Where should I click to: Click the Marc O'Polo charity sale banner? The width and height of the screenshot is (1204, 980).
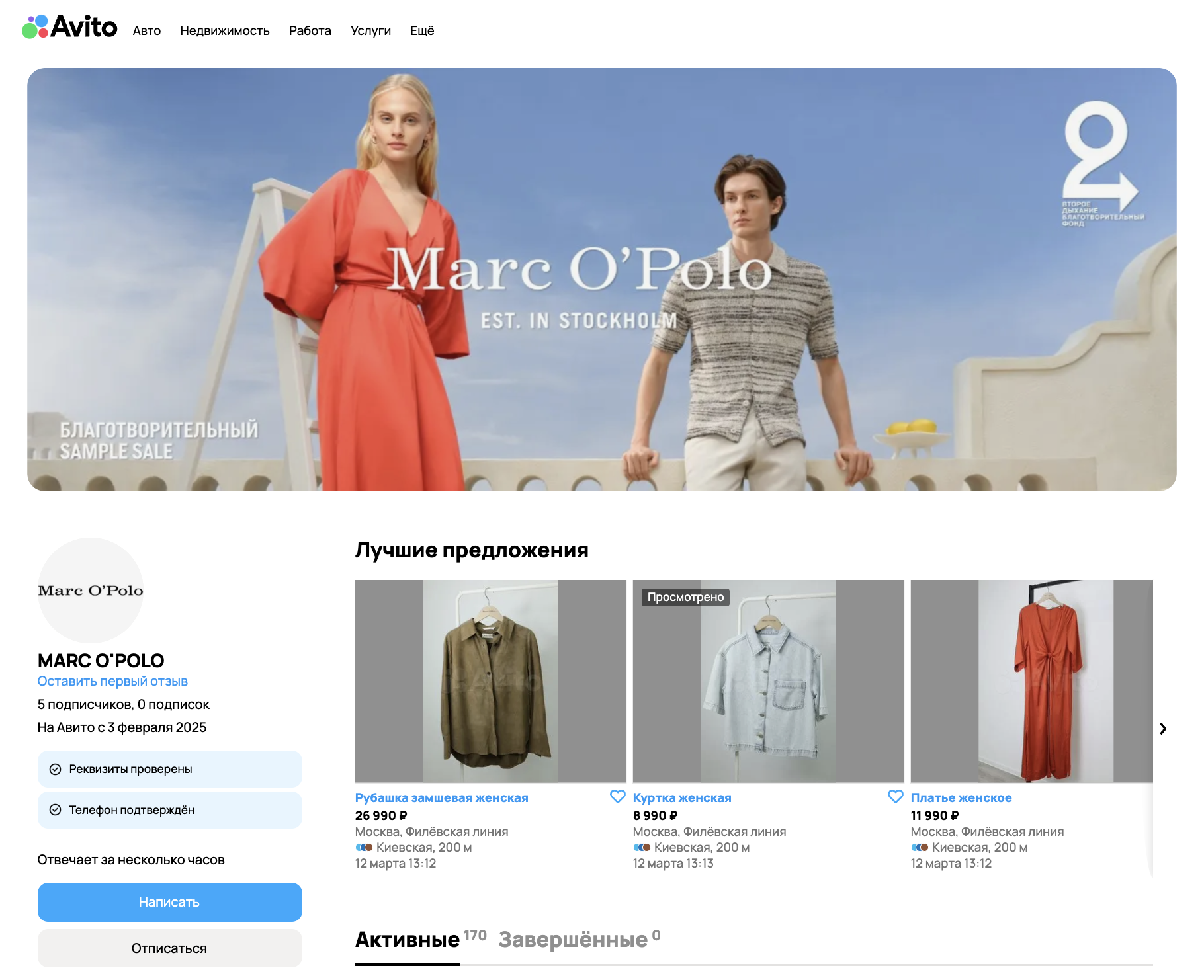[x=601, y=279]
